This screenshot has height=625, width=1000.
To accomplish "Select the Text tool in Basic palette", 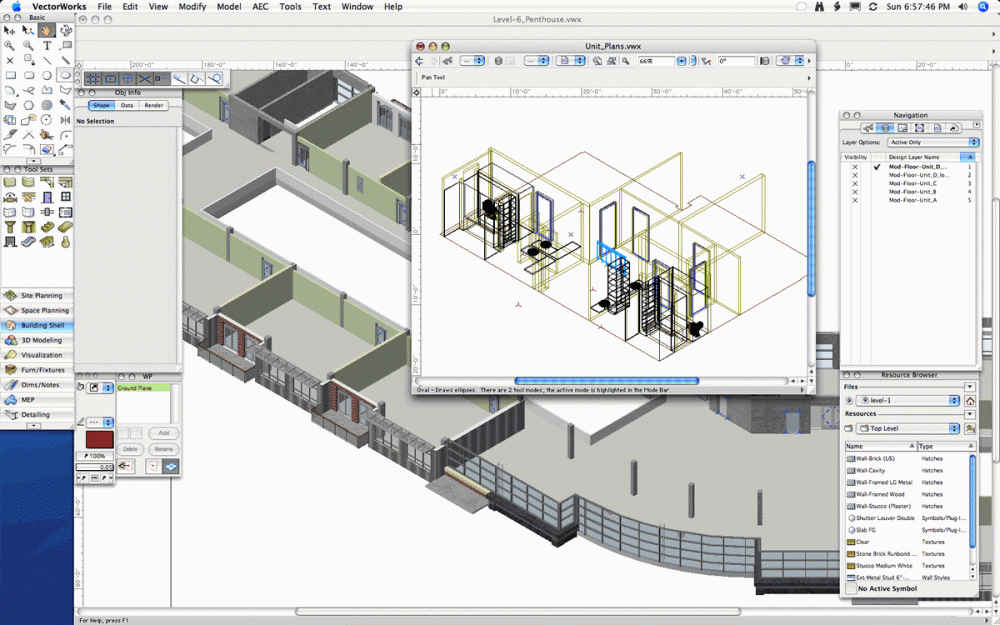I will coord(47,46).
